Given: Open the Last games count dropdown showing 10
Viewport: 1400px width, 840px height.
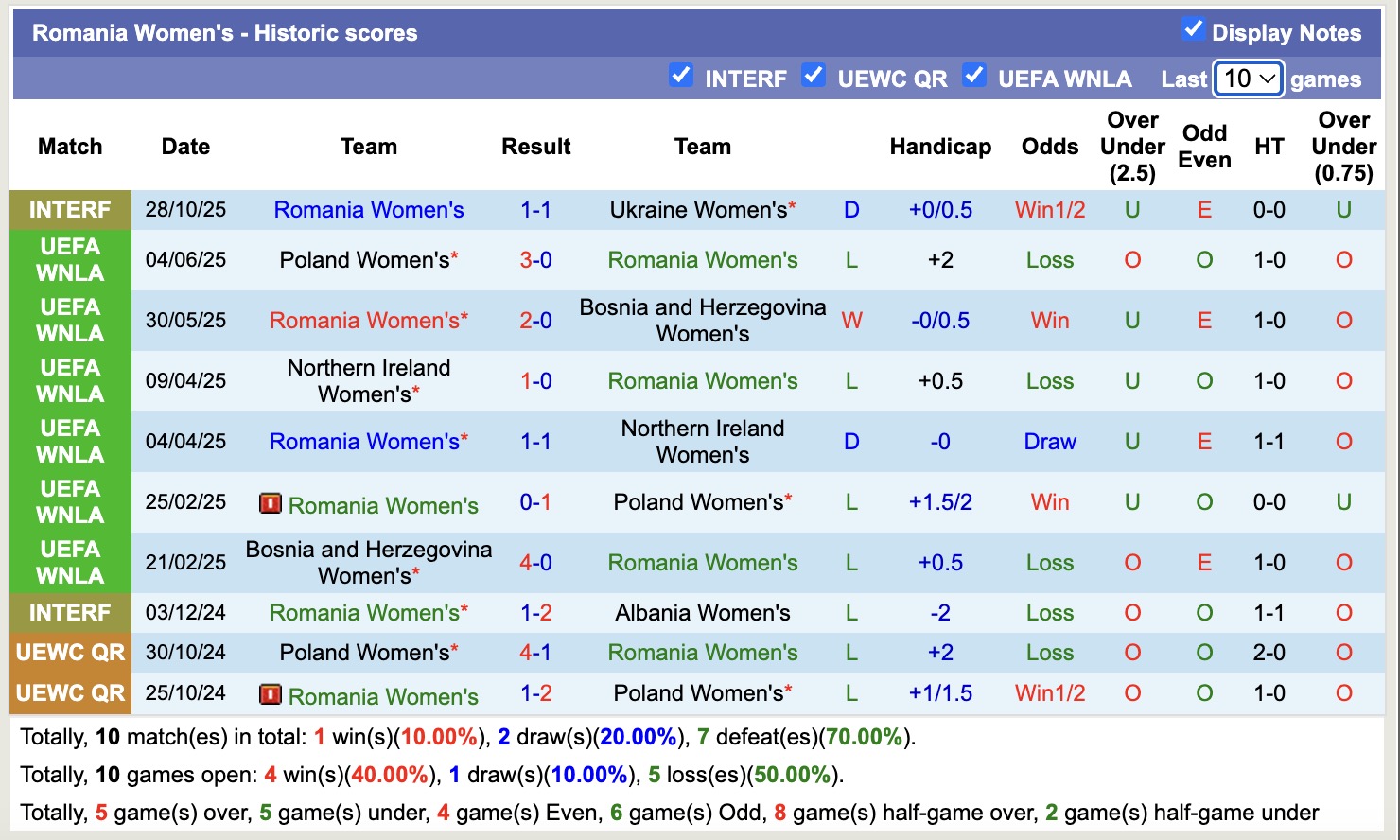Looking at the screenshot, I should pos(1247,79).
